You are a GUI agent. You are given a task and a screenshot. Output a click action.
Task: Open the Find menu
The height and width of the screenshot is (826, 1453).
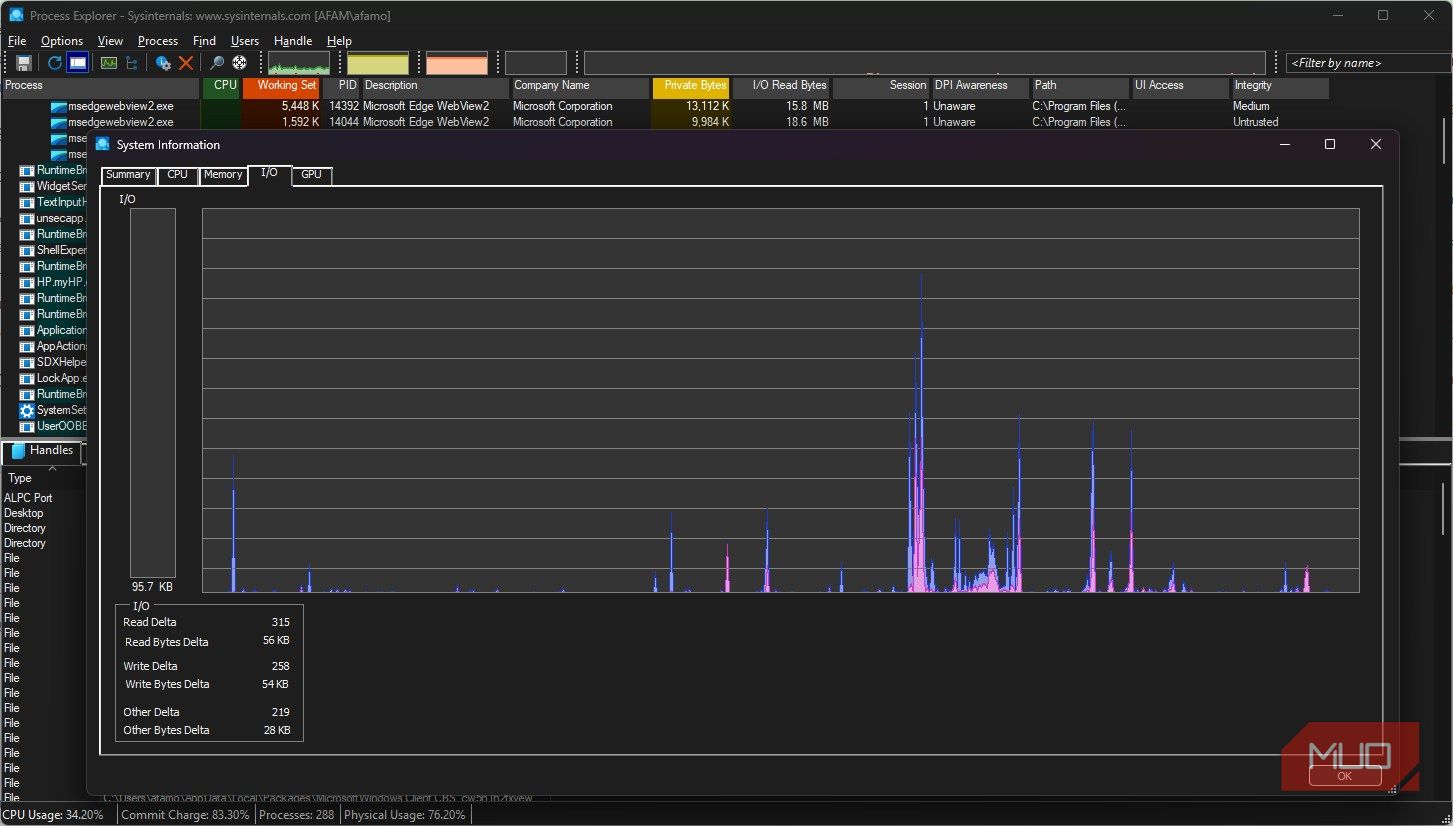pos(204,41)
